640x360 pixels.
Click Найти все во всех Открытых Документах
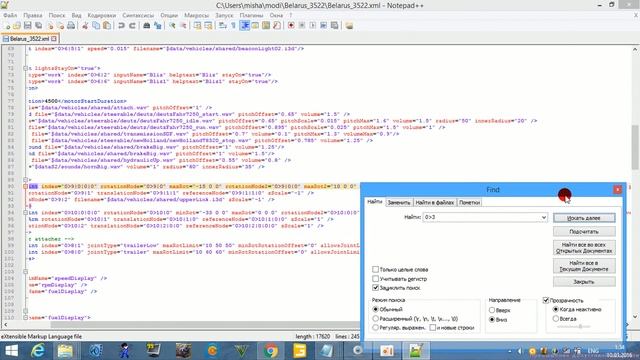[x=584, y=248]
